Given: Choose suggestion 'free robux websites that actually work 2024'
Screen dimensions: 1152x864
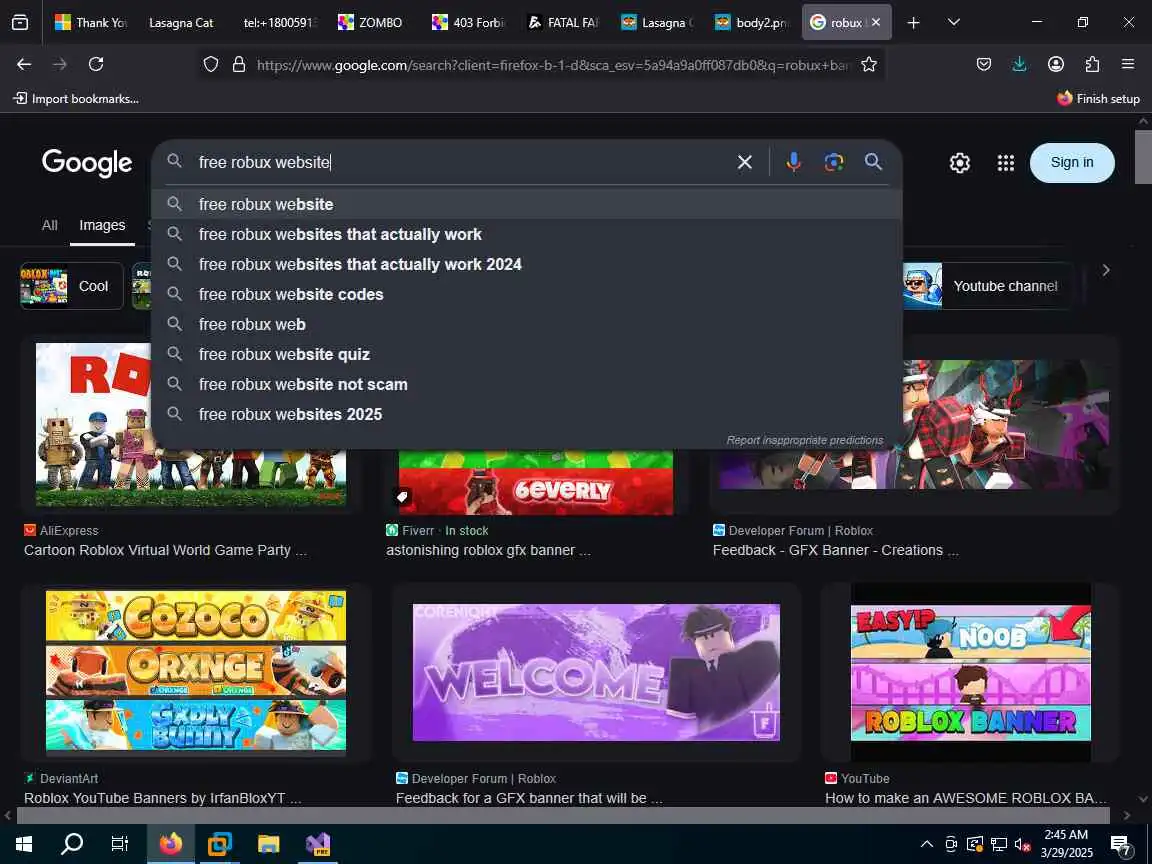Looking at the screenshot, I should [526, 264].
